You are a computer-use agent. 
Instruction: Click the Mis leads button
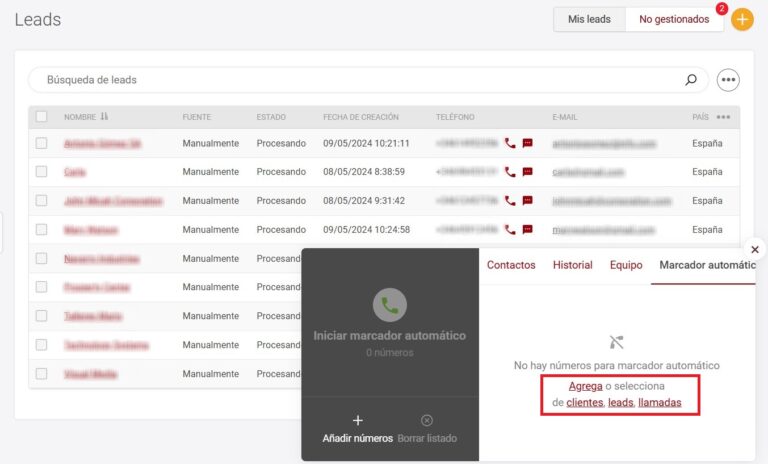589,19
